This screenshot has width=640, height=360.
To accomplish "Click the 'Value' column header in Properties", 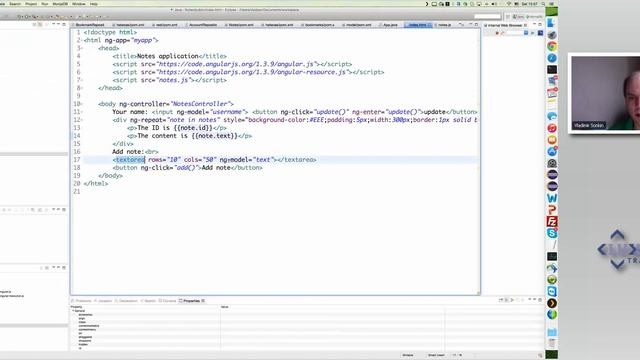I will [x=224, y=307].
